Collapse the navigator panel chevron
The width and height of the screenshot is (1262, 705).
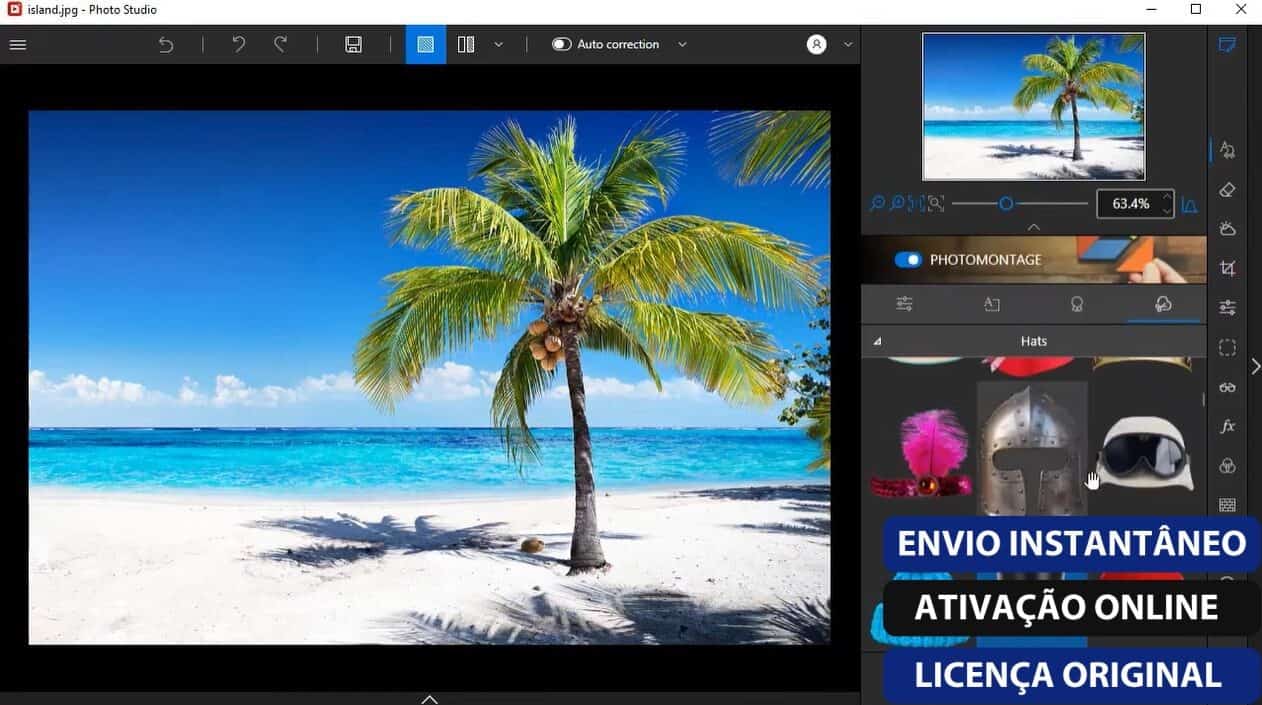pos(1034,227)
